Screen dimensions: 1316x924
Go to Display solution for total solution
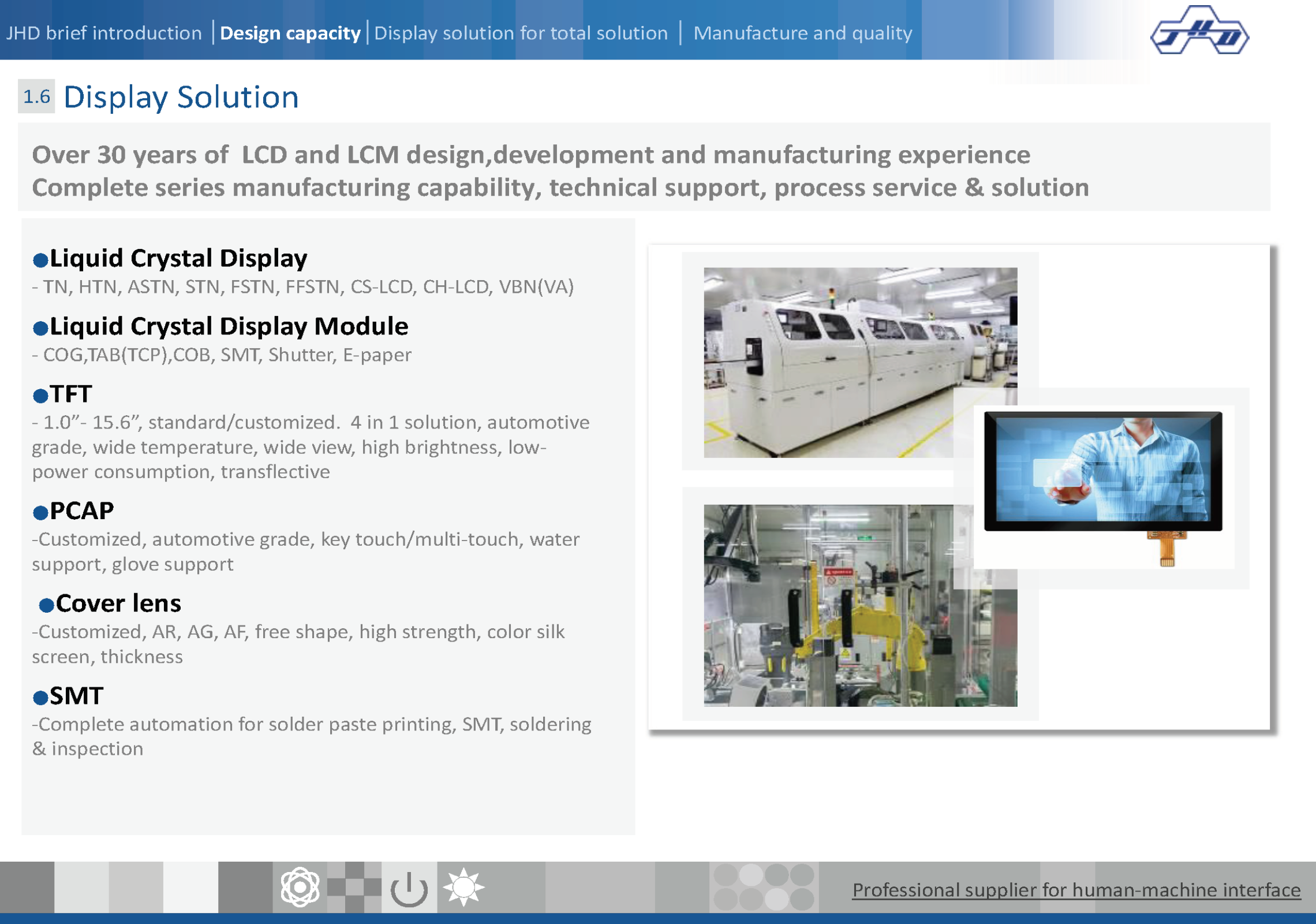coord(521,33)
